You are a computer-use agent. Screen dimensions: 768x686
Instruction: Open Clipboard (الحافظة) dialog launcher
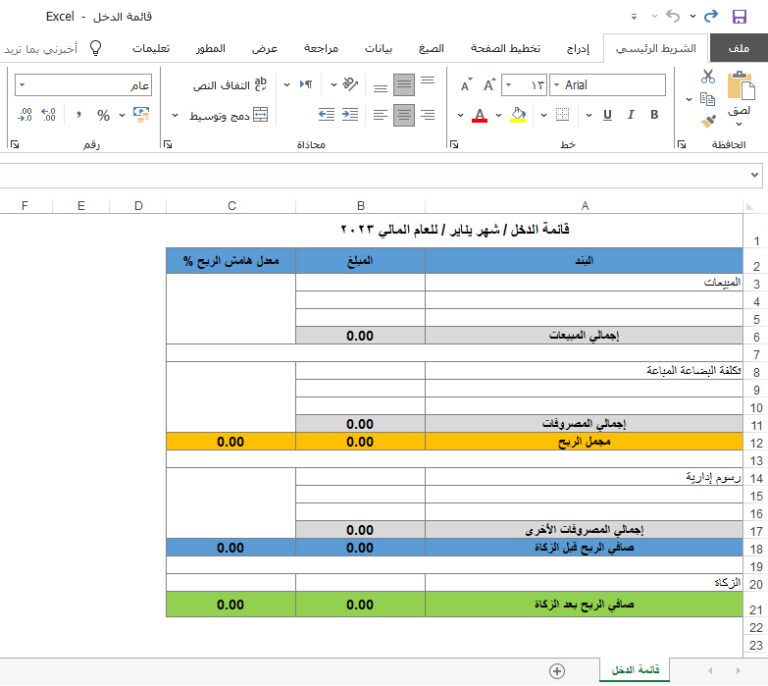point(681,144)
